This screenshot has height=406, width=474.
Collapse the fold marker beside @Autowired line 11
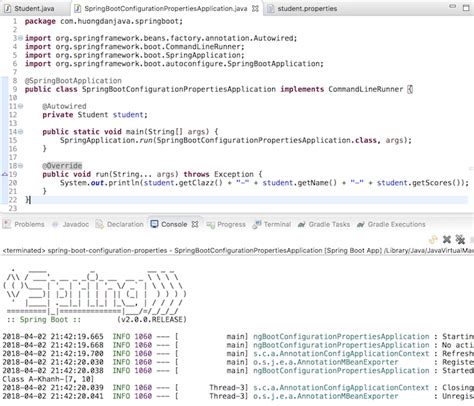pyautogui.click(x=21, y=106)
